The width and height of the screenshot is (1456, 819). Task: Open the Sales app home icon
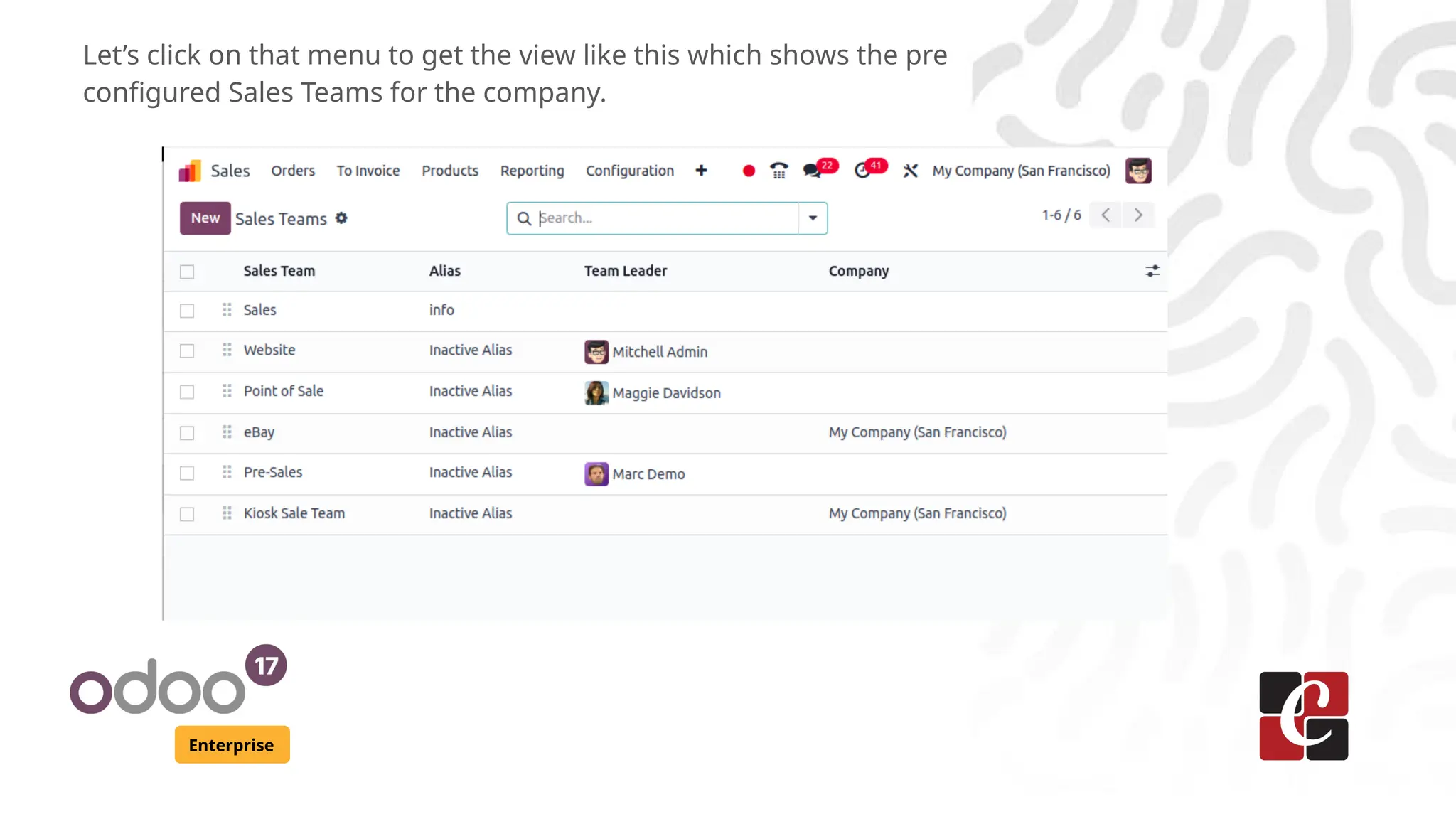tap(190, 171)
